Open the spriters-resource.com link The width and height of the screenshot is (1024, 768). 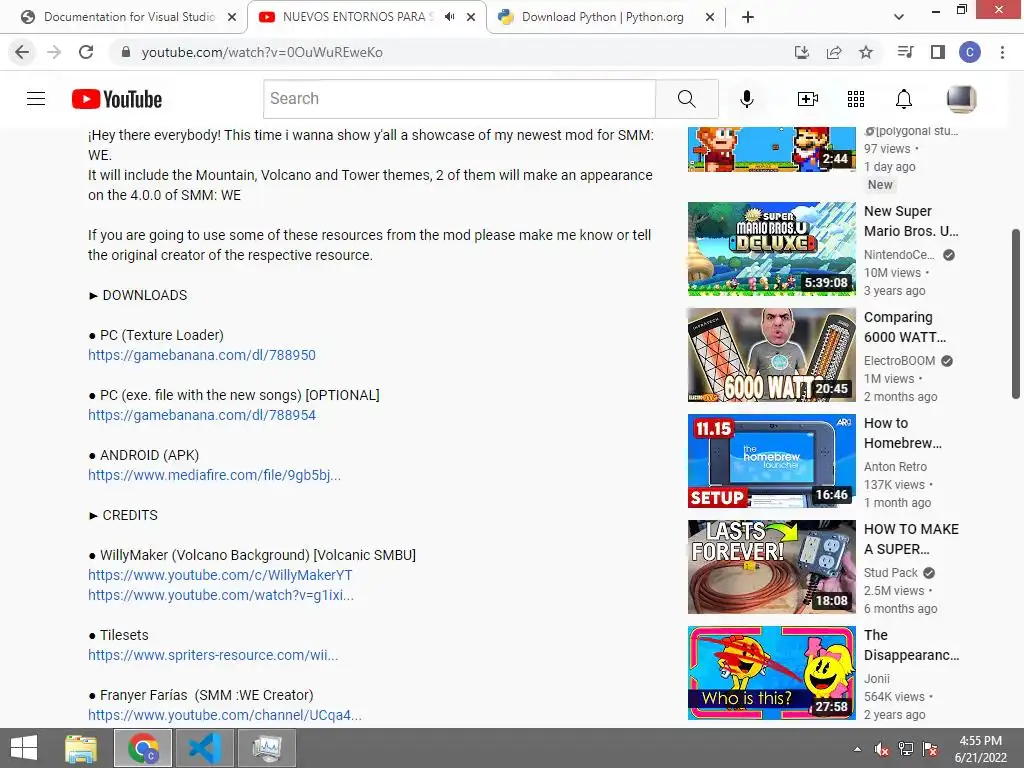[213, 655]
